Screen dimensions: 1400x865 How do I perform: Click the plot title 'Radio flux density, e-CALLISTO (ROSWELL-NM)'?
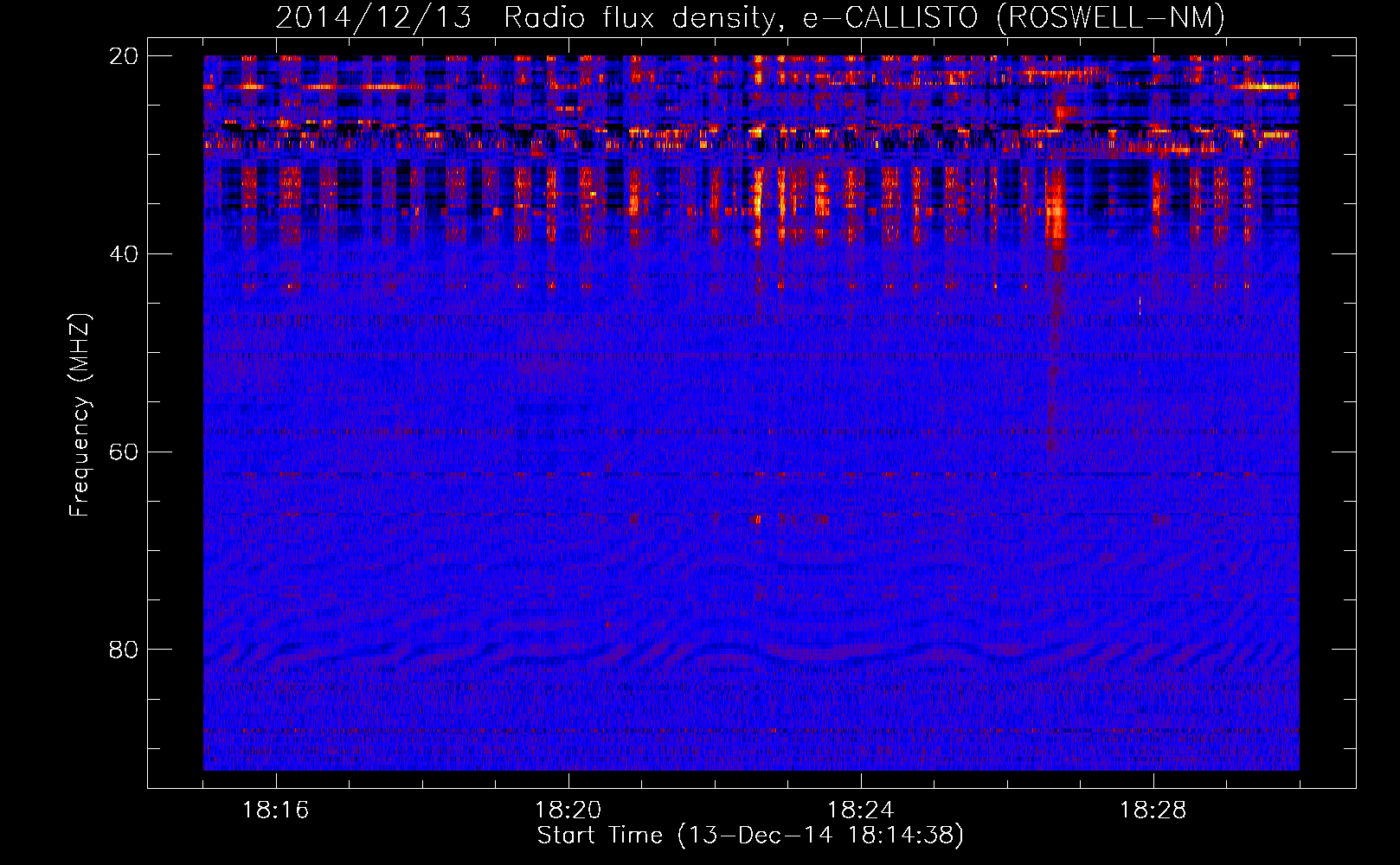coord(864,17)
